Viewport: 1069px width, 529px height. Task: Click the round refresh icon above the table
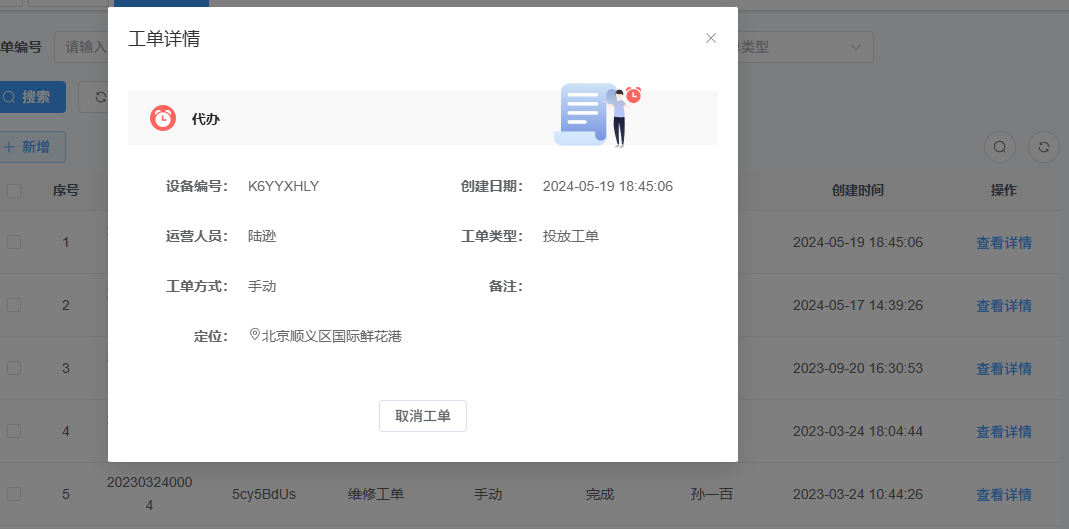(1044, 147)
